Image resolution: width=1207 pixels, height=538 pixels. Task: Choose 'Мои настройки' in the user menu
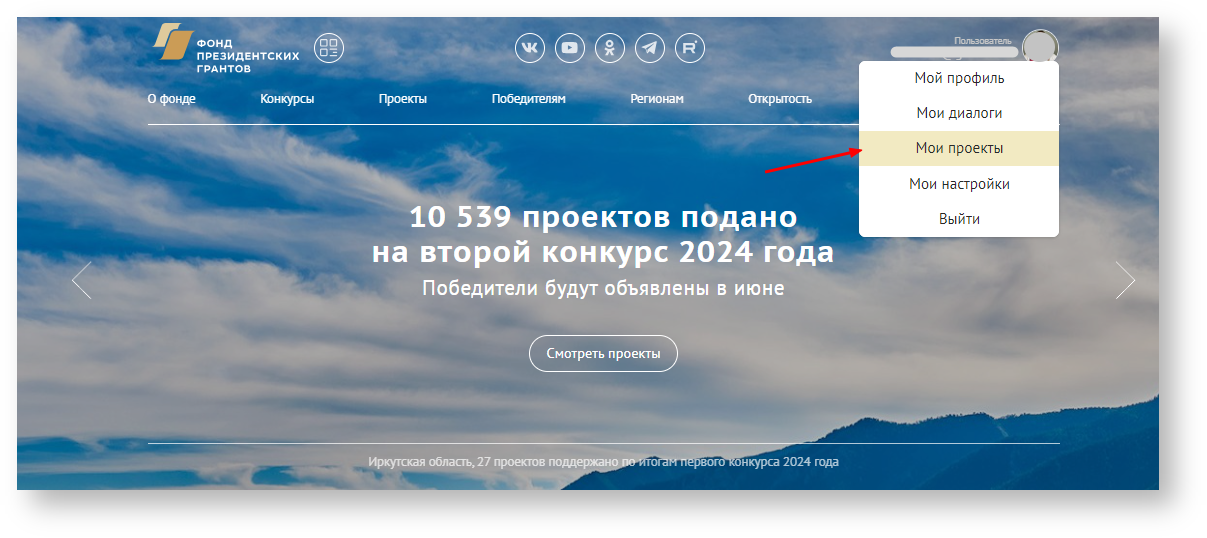(x=959, y=184)
